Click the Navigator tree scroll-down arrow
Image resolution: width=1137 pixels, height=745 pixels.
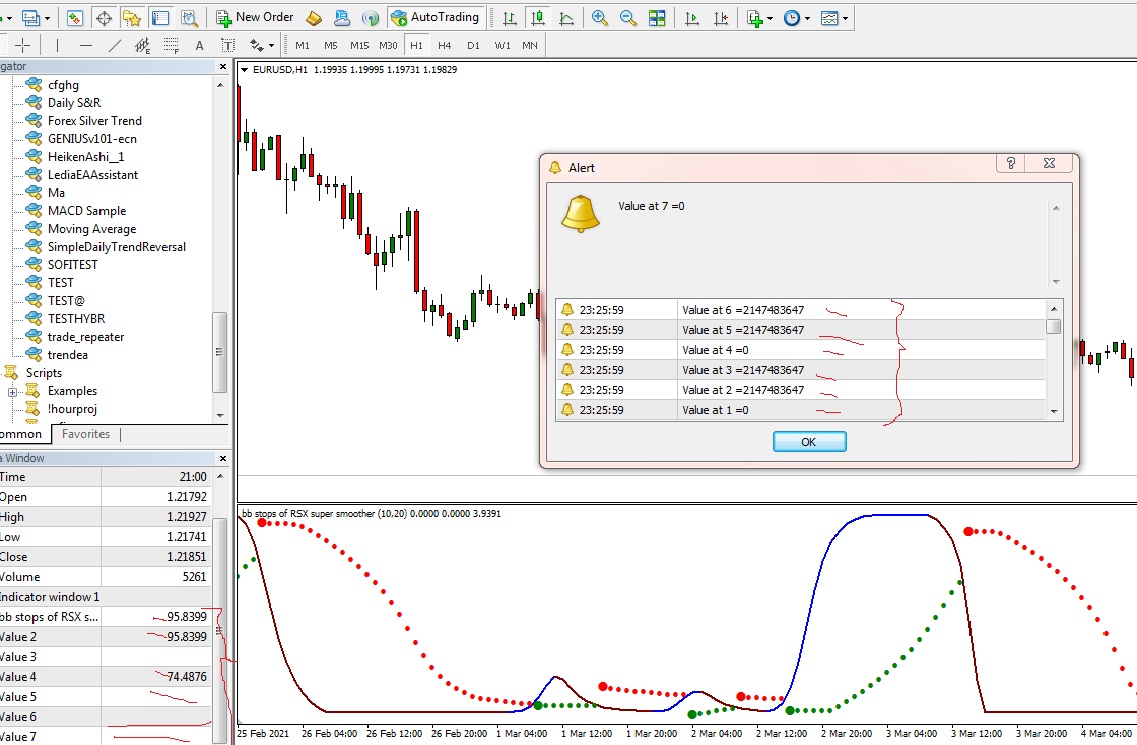220,416
